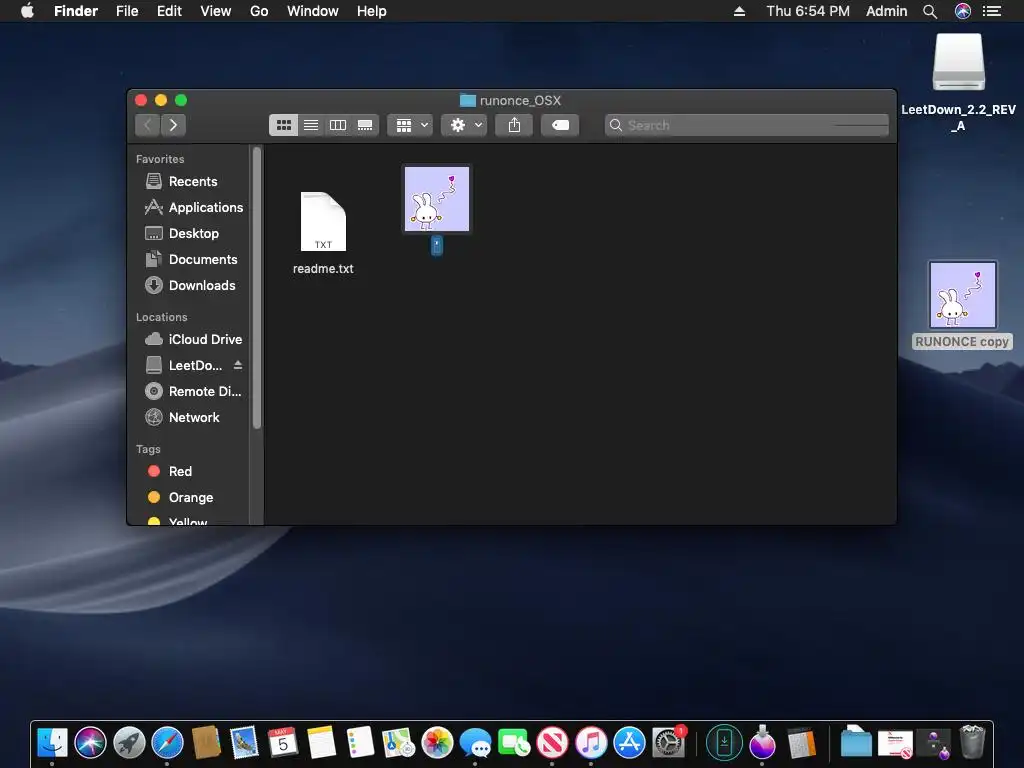1024x768 pixels.
Task: Open Notification Center from menu bar
Action: (992, 11)
